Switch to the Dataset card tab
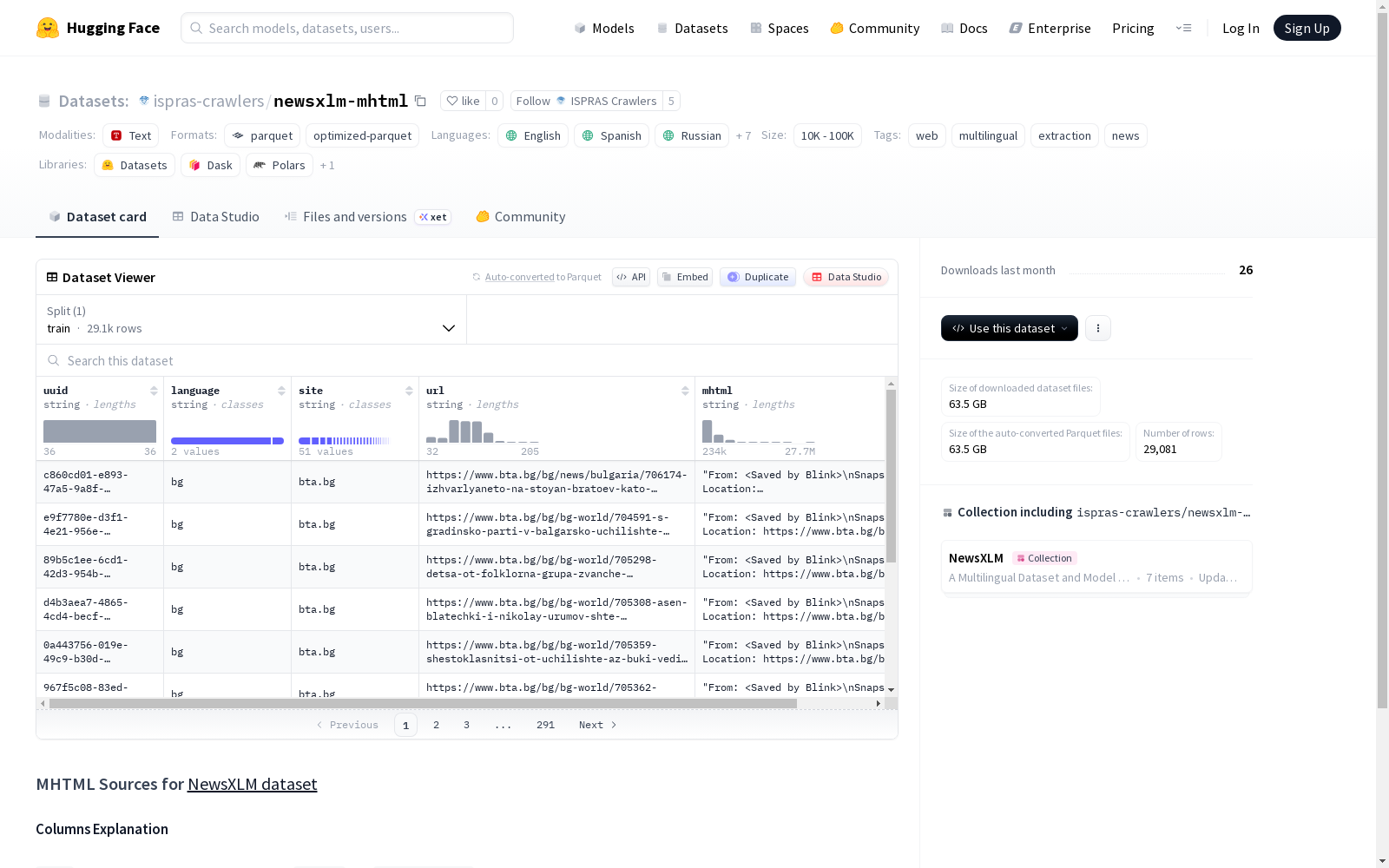 click(97, 217)
